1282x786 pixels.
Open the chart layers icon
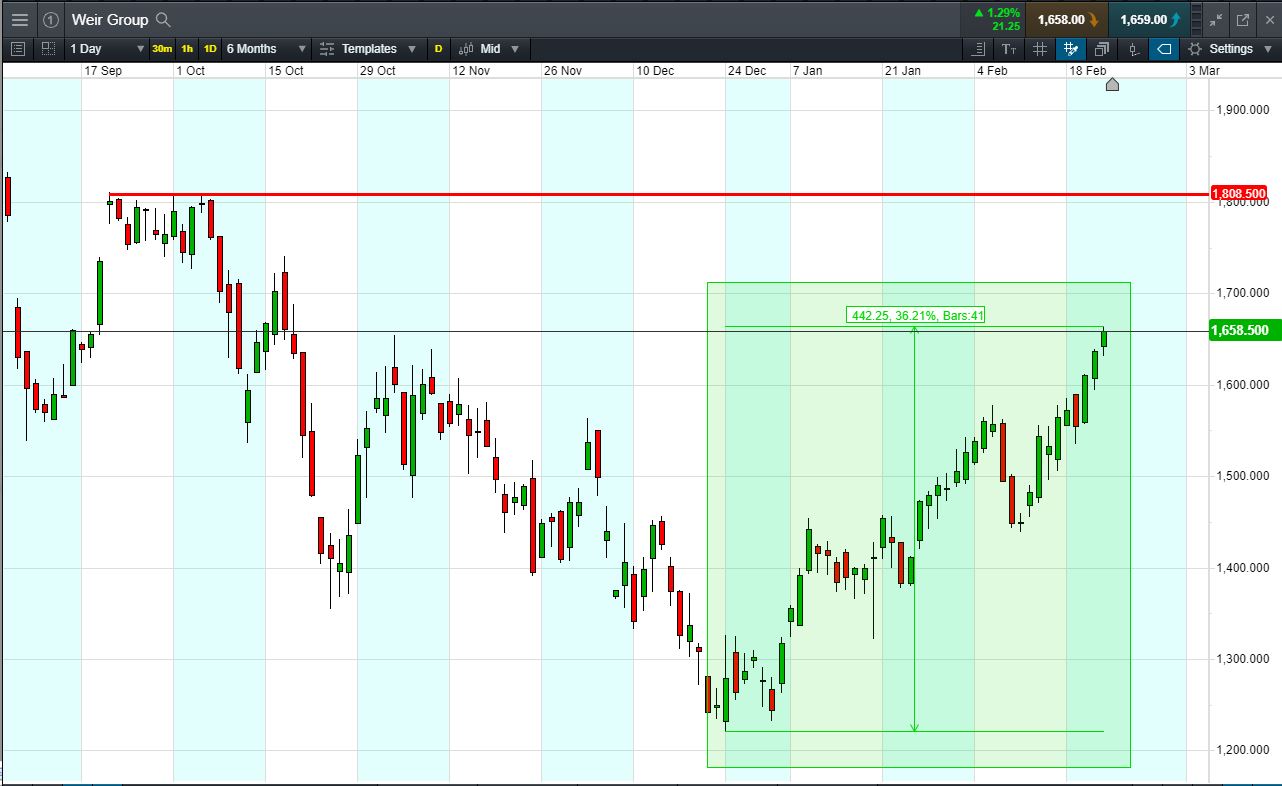click(x=1101, y=49)
